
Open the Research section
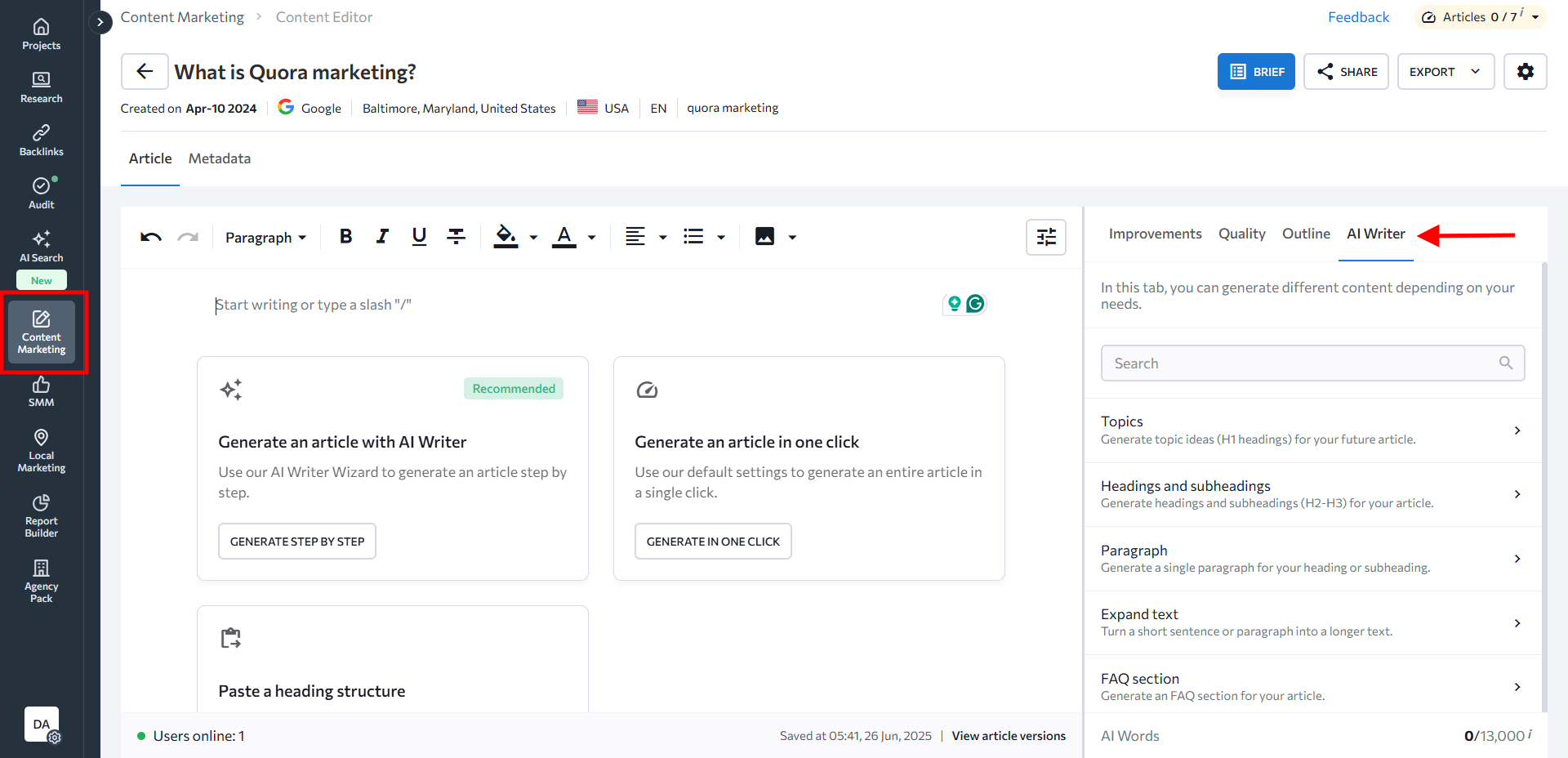pyautogui.click(x=41, y=87)
